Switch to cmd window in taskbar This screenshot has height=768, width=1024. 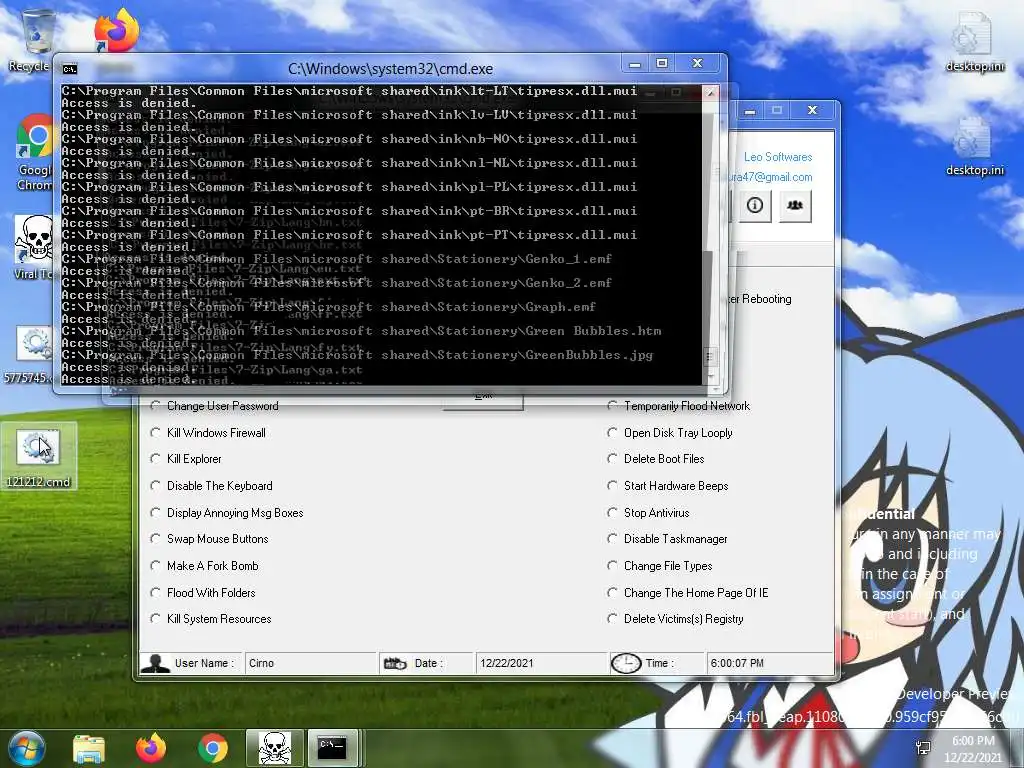(x=332, y=748)
